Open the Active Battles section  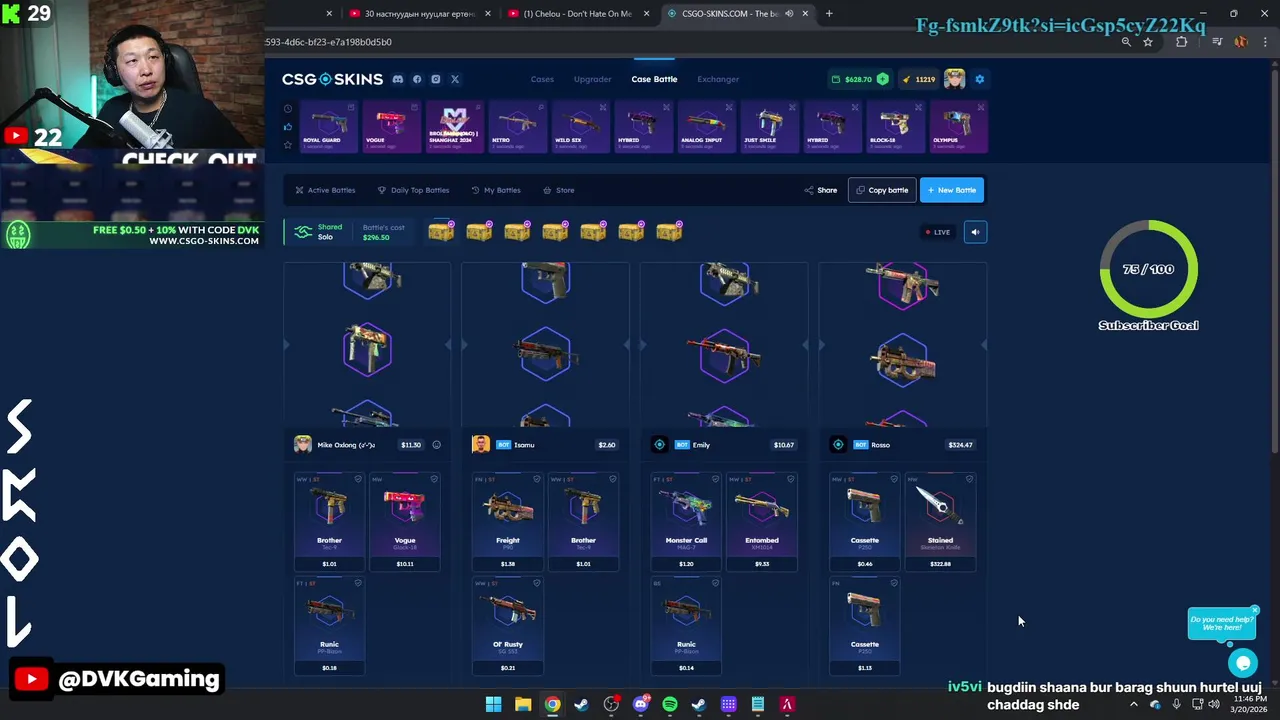pos(325,190)
